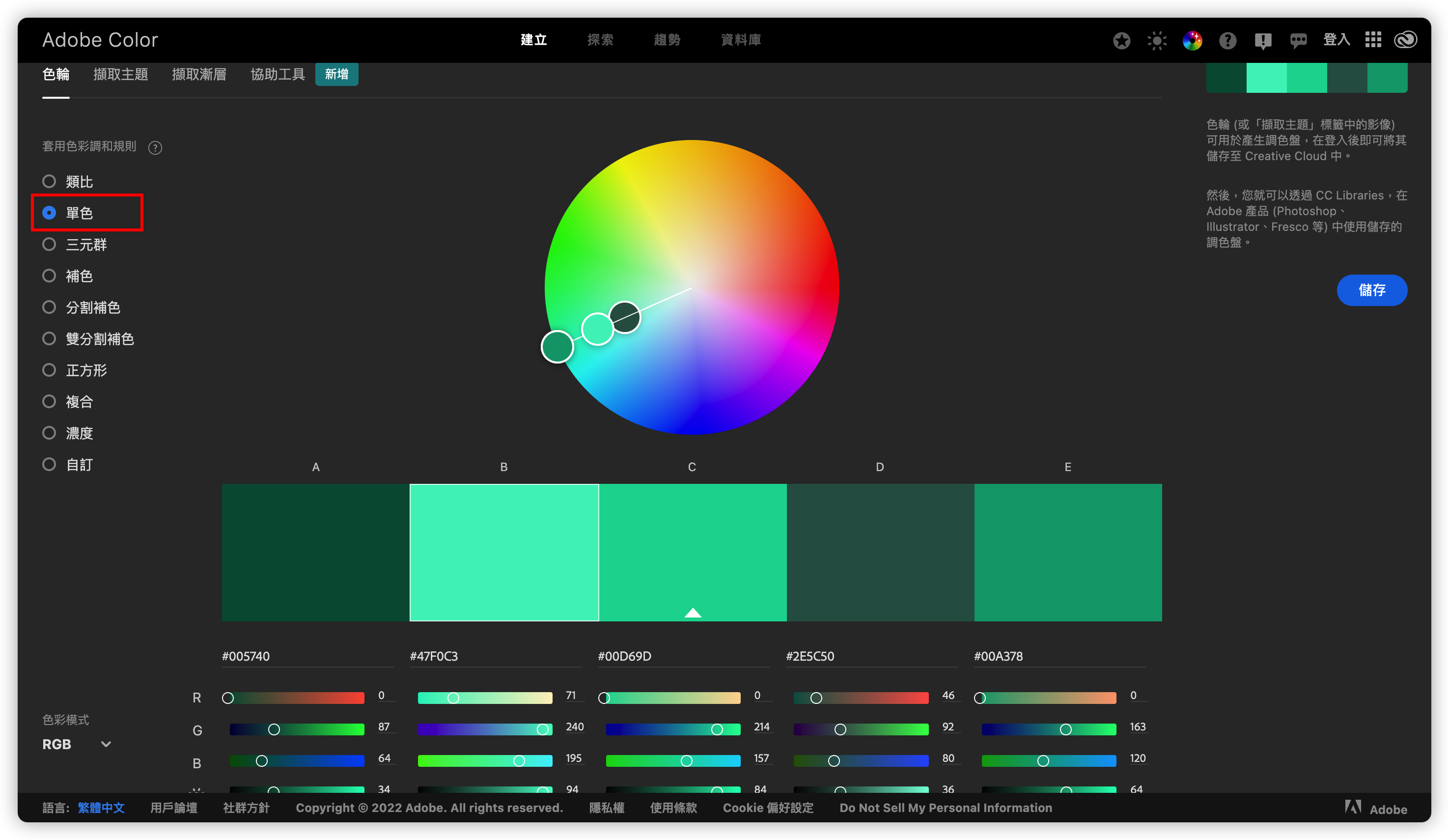Change language via 繁體中文 link
Viewport: 1449px width, 840px height.
[x=101, y=808]
